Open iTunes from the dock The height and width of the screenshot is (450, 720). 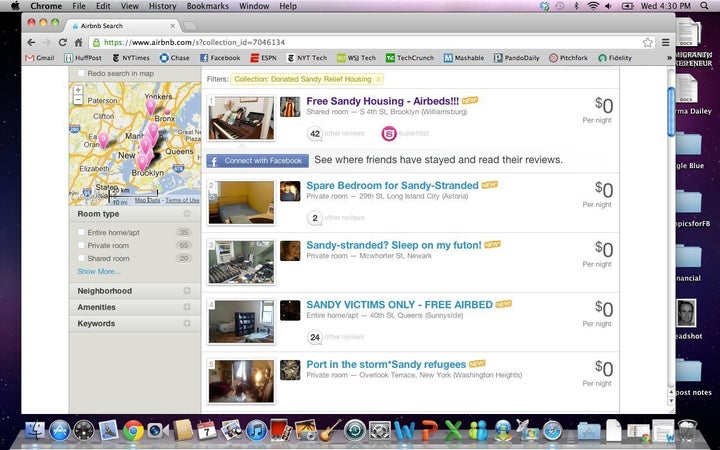click(257, 431)
